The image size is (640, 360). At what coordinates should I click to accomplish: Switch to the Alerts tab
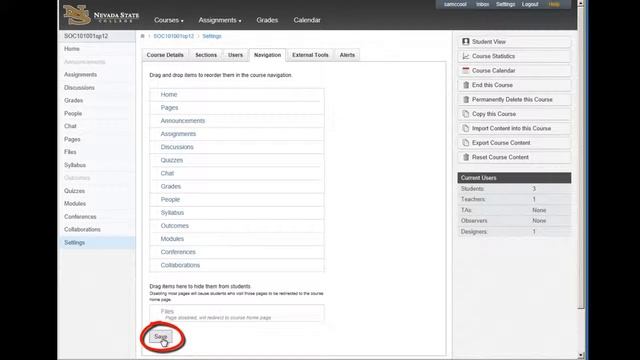coord(347,55)
